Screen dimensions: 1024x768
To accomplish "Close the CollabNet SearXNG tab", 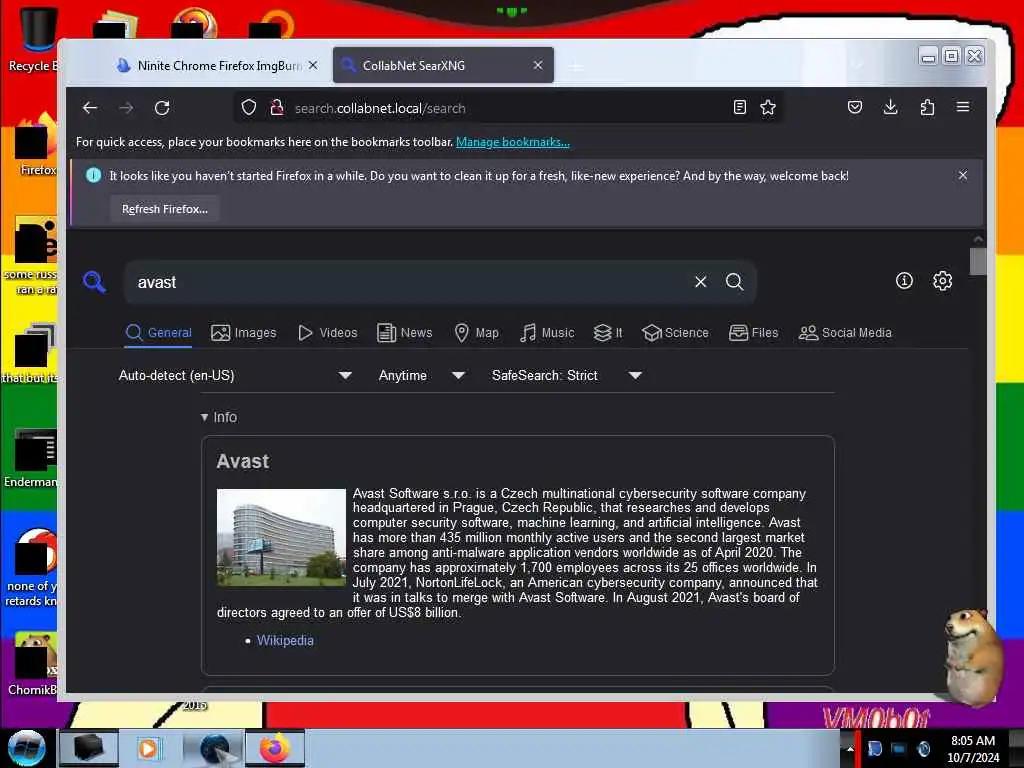I will [x=538, y=65].
